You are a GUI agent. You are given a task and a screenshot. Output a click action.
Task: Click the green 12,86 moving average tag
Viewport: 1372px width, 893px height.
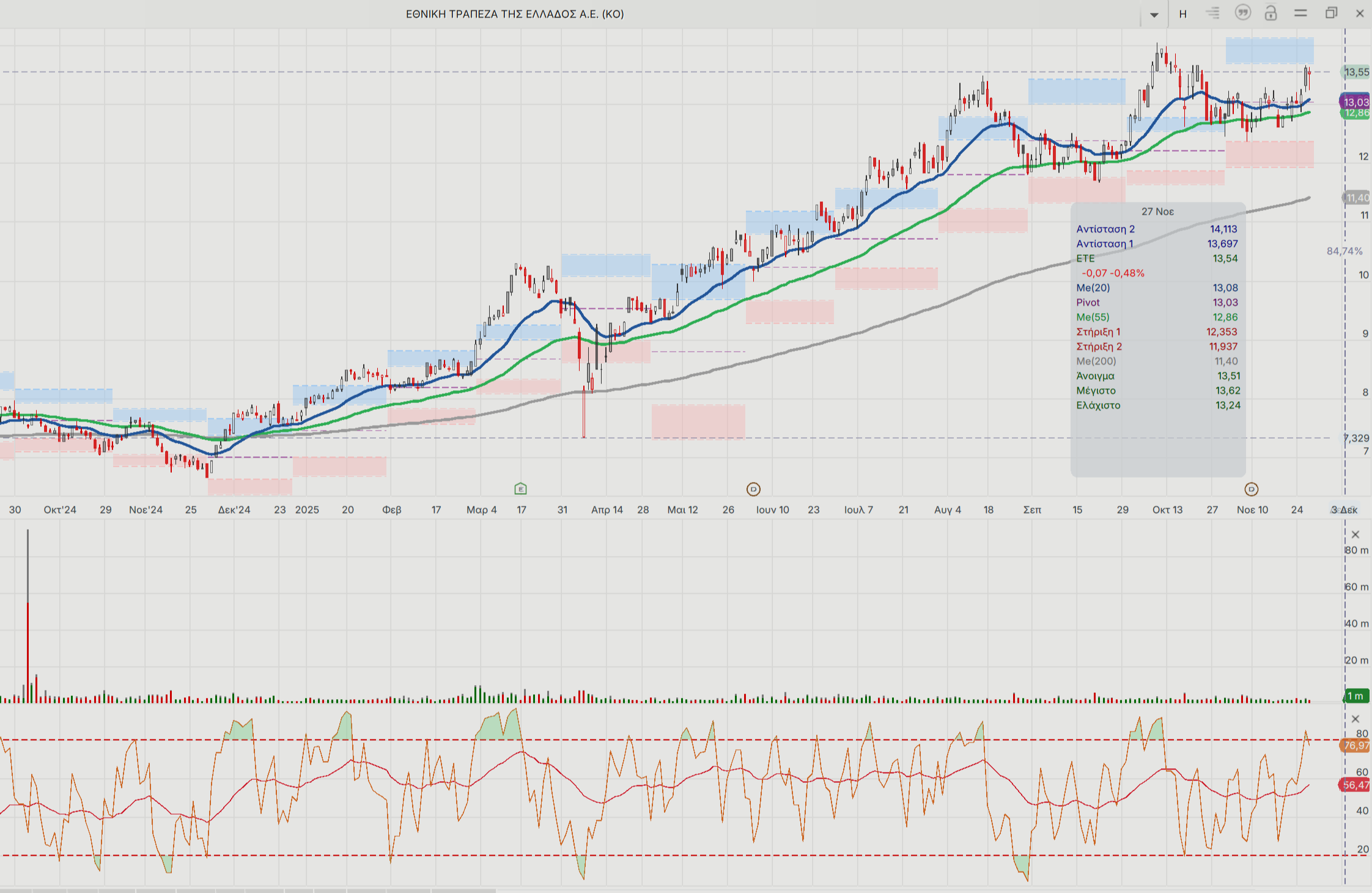click(x=1355, y=114)
